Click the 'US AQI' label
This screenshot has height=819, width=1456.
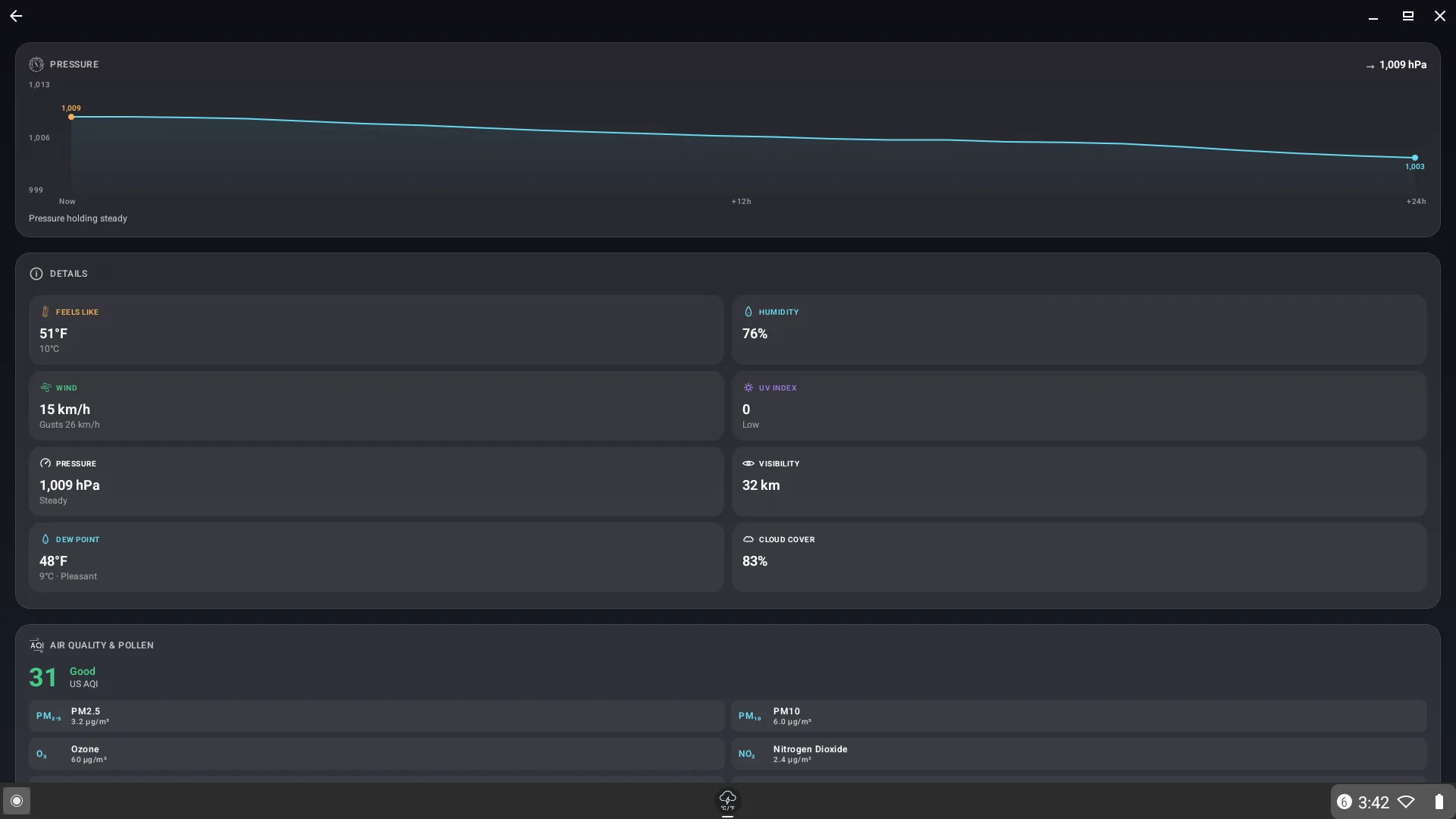tap(83, 684)
